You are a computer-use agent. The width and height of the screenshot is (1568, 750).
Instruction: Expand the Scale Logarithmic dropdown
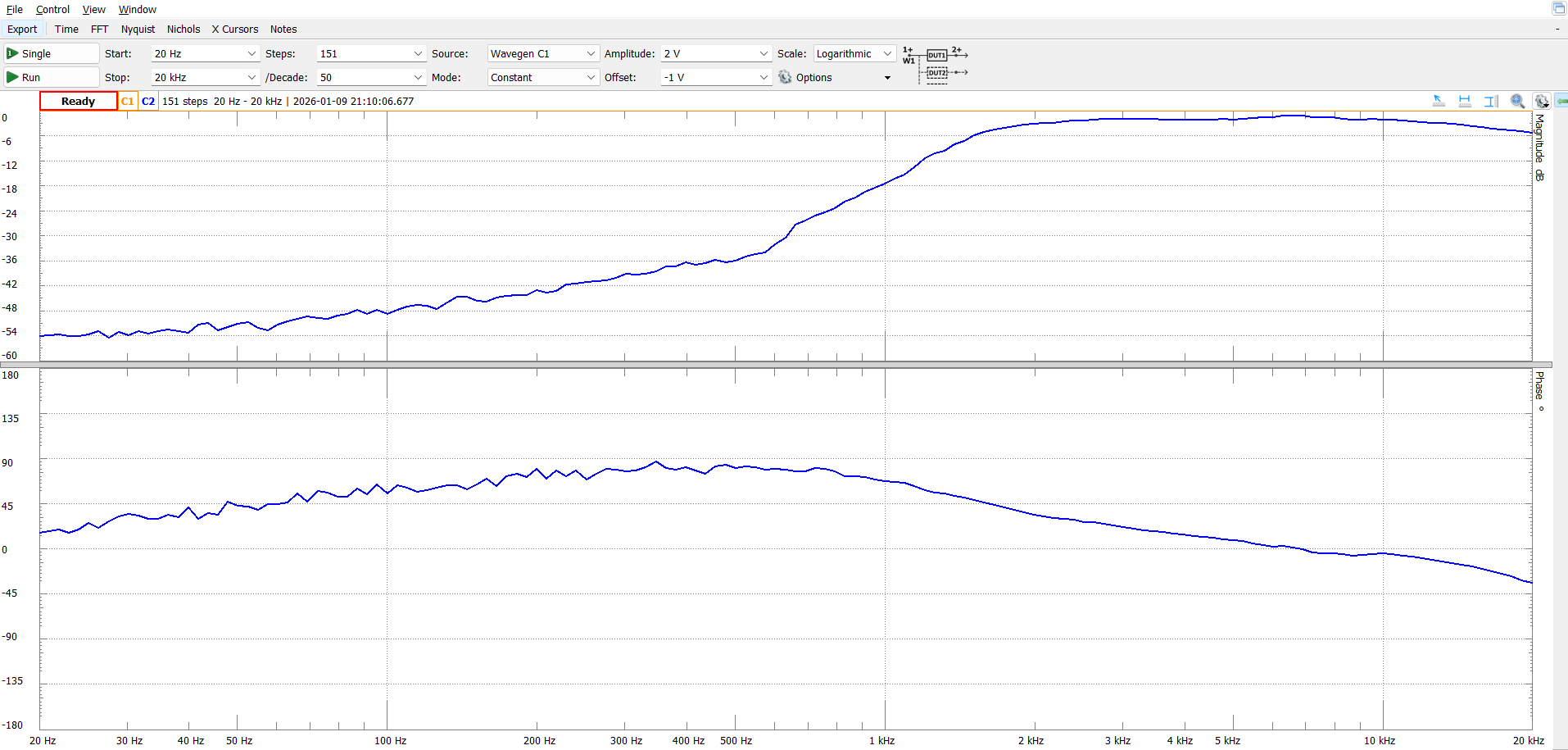coord(886,54)
